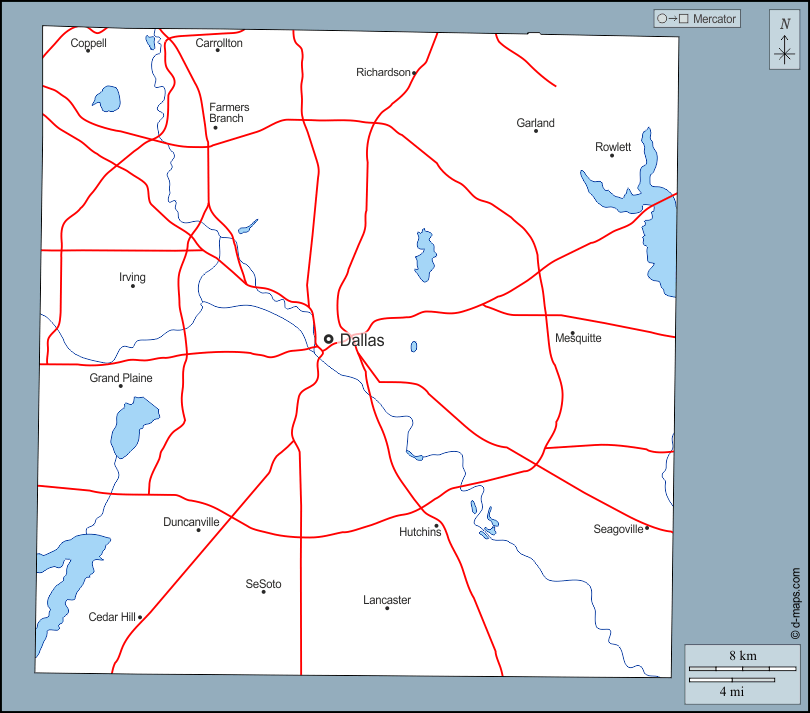Click the lake northeast of Dallas
The image size is (810, 713).
(x=426, y=255)
